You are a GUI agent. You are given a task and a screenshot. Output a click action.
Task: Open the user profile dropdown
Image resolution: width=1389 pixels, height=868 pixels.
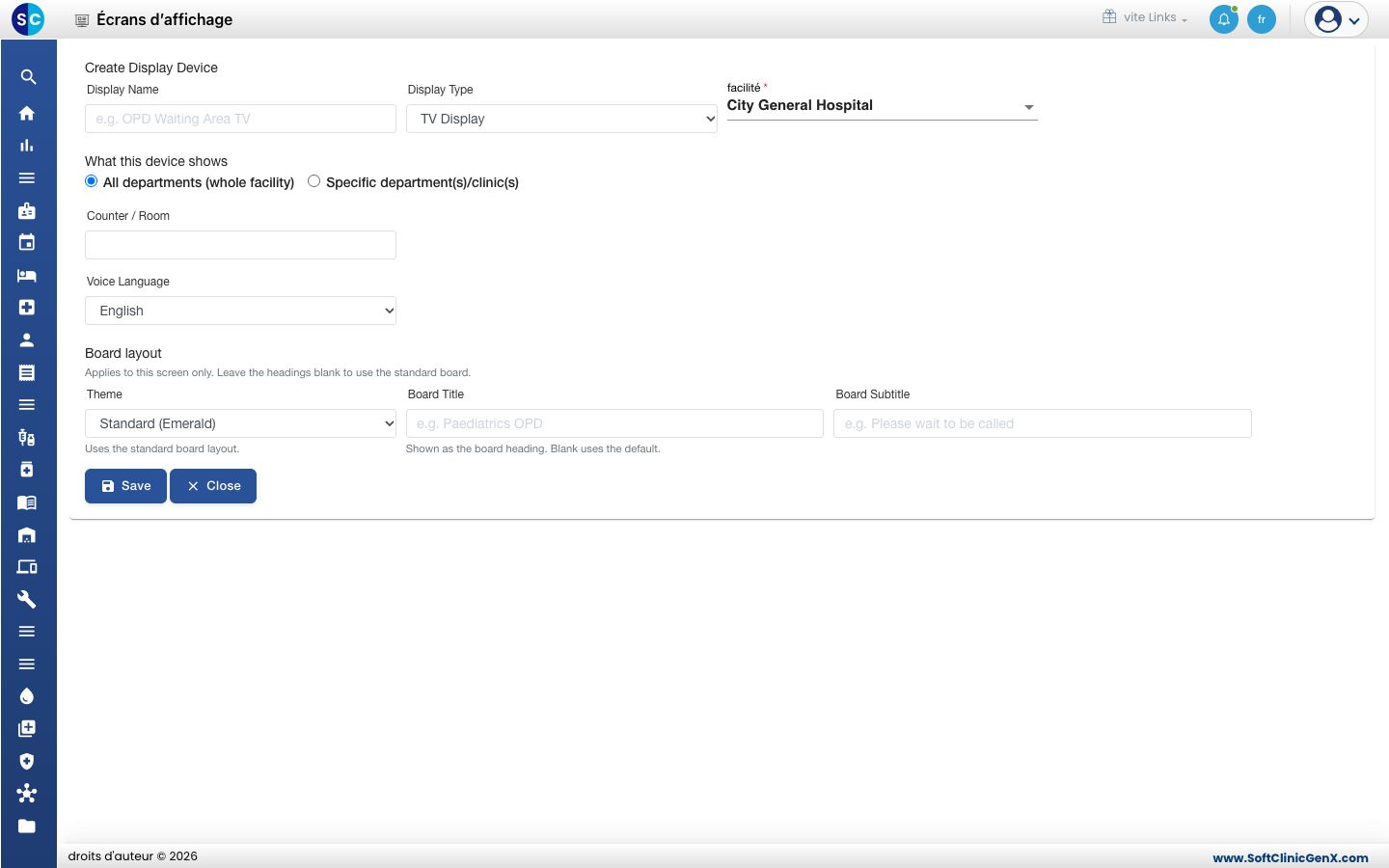[1337, 19]
